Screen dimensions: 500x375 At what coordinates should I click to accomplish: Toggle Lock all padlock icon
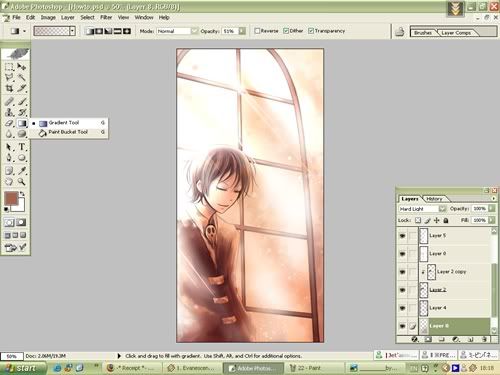pos(446,220)
